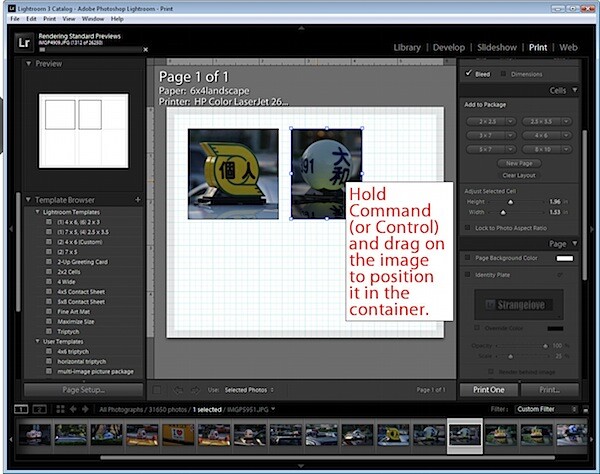Show previous page arrow in toolbar
Screen dimensions: 600x474
point(178,390)
